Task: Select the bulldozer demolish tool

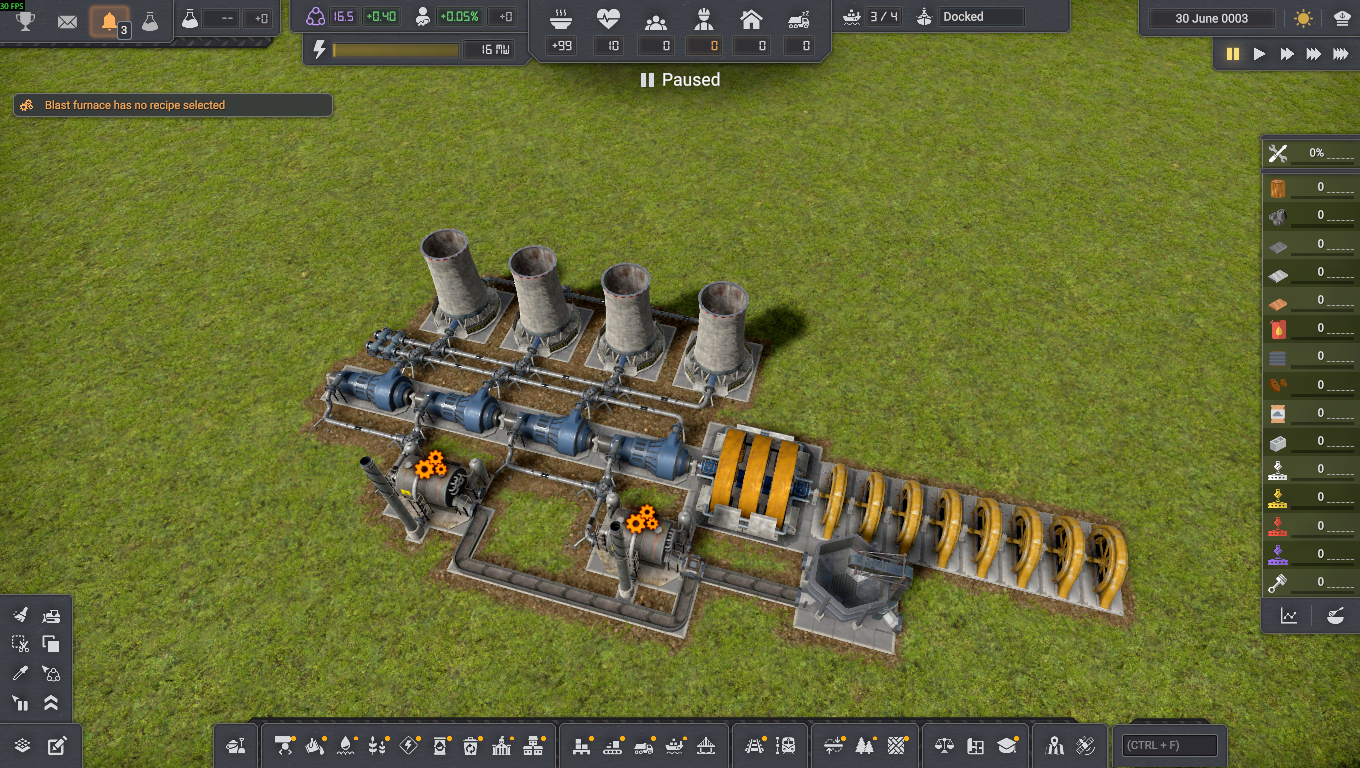Action: point(51,616)
